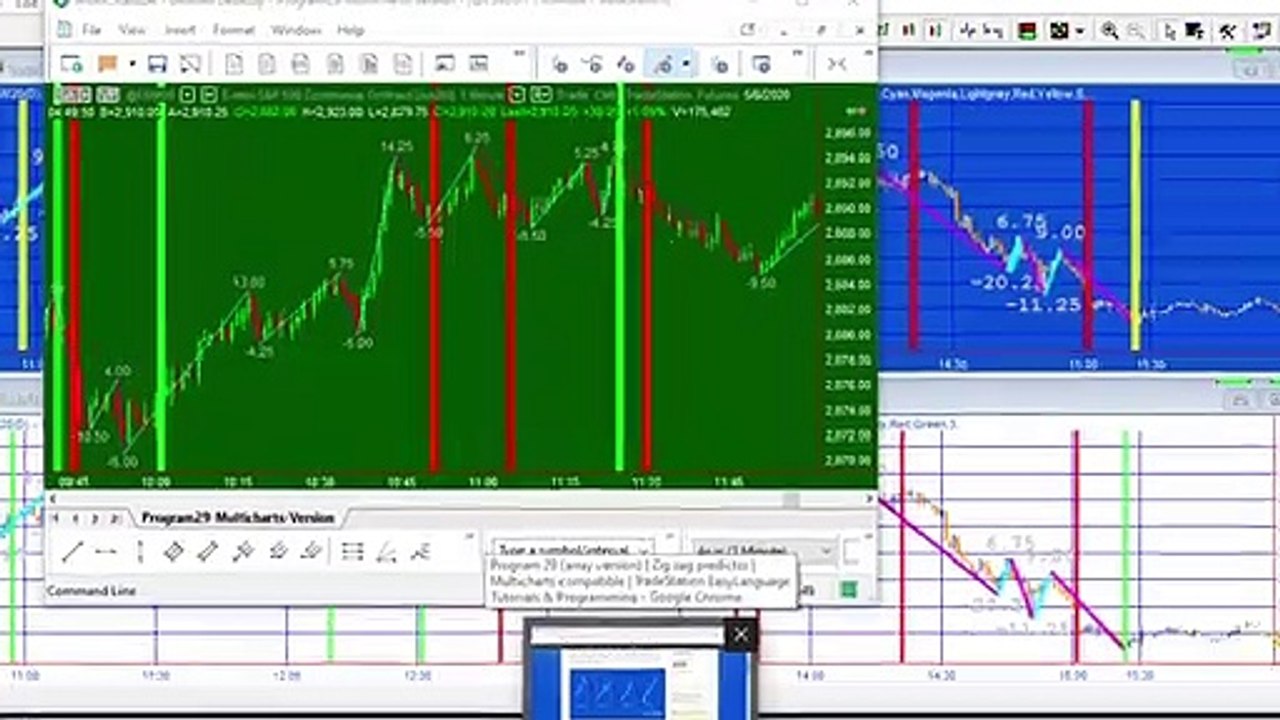1280x720 pixels.
Task: Open the dropdown arrow beside the black-and-white square icon
Action: coord(1080,31)
